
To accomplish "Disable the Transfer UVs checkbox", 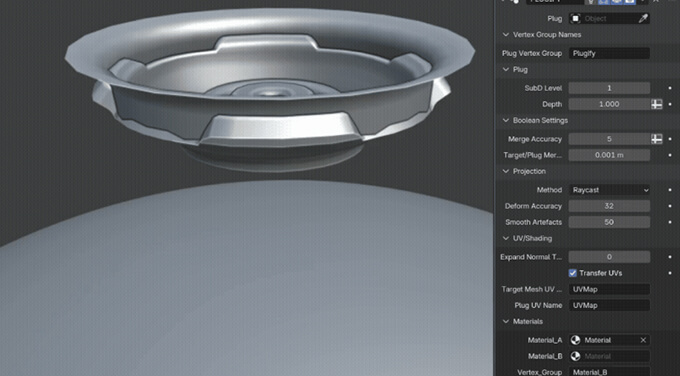I will (x=572, y=273).
